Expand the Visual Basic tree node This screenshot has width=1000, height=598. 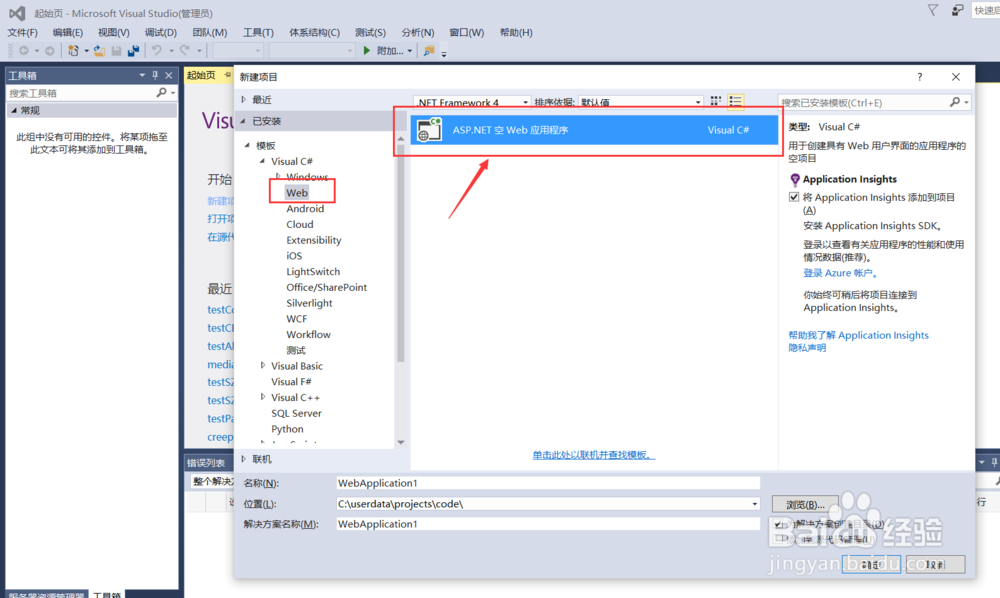tap(263, 365)
